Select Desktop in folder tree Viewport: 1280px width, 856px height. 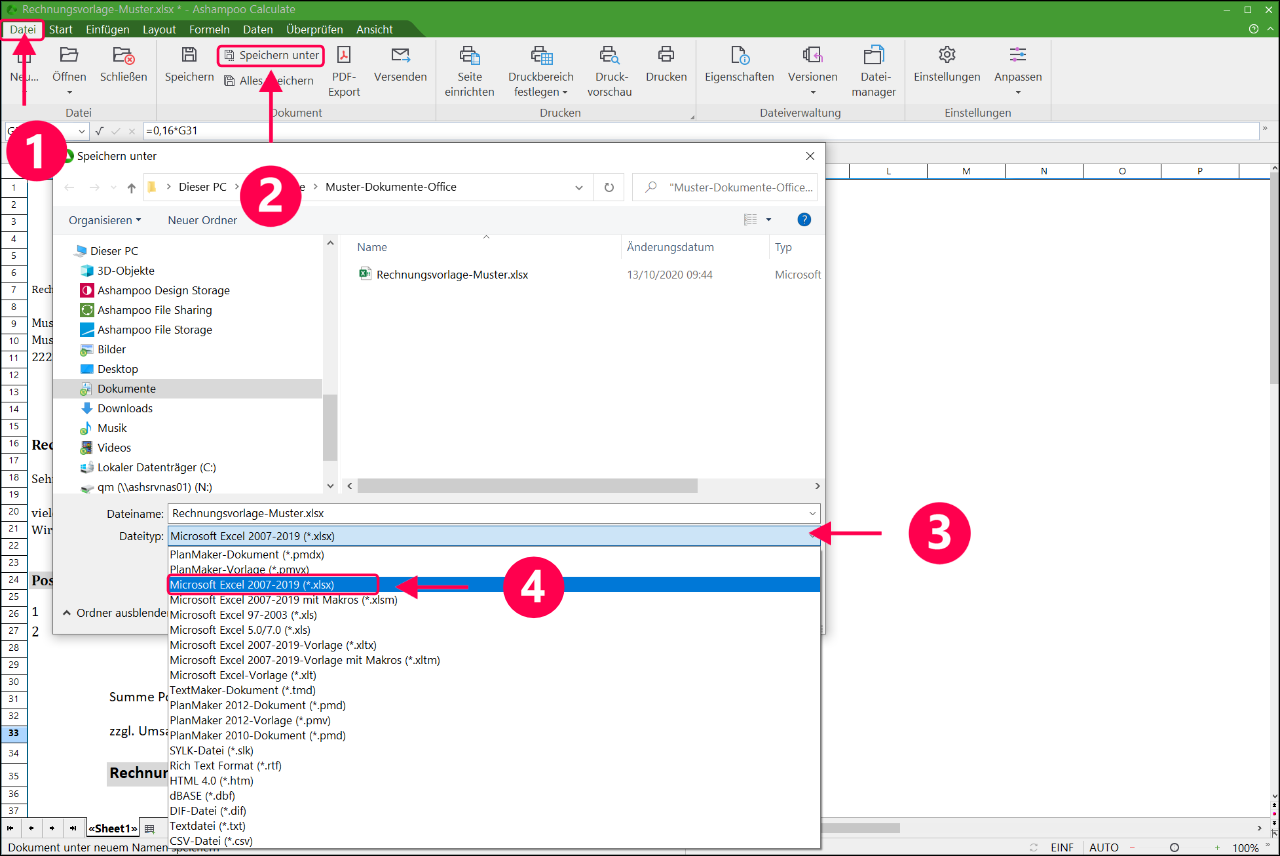117,369
